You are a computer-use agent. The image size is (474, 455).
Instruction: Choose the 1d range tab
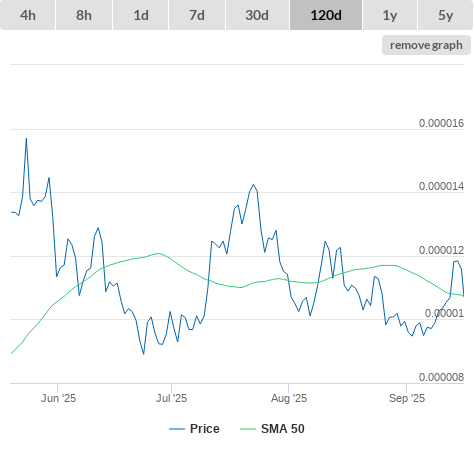[x=141, y=15]
